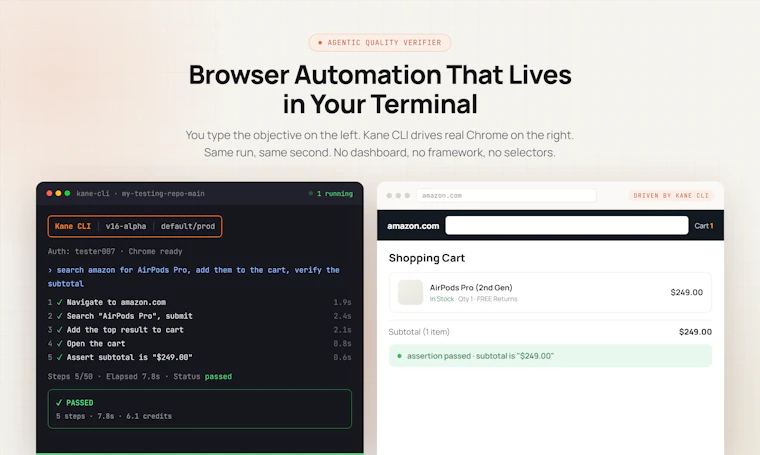Click the Amazon search input field
Image resolution: width=760 pixels, height=455 pixels.
[x=567, y=225]
